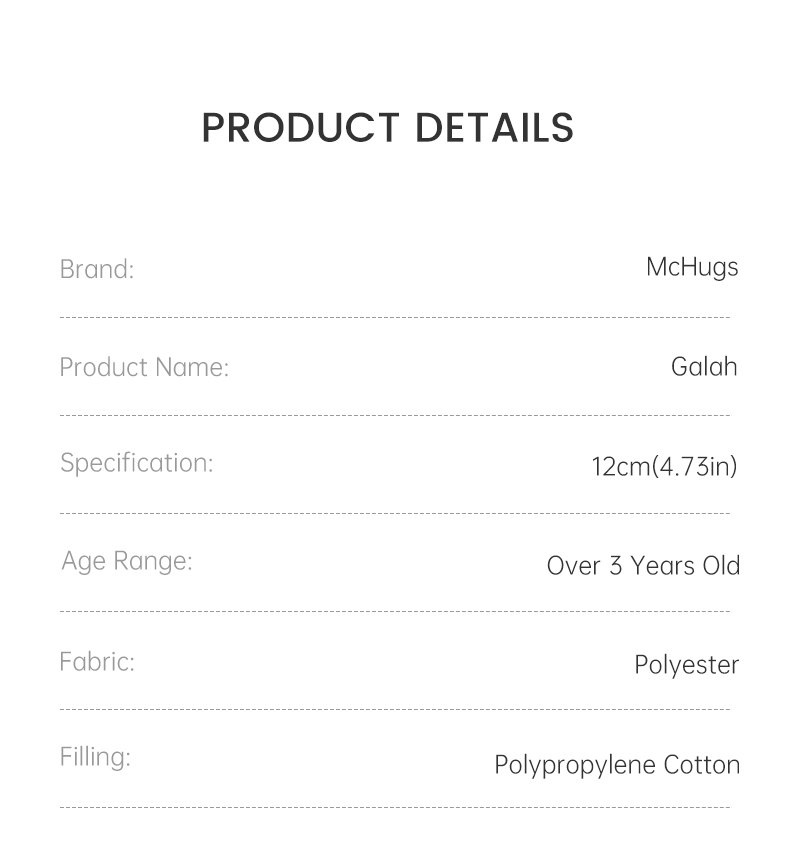Click the Brand label
790x860 pixels.
(x=97, y=269)
